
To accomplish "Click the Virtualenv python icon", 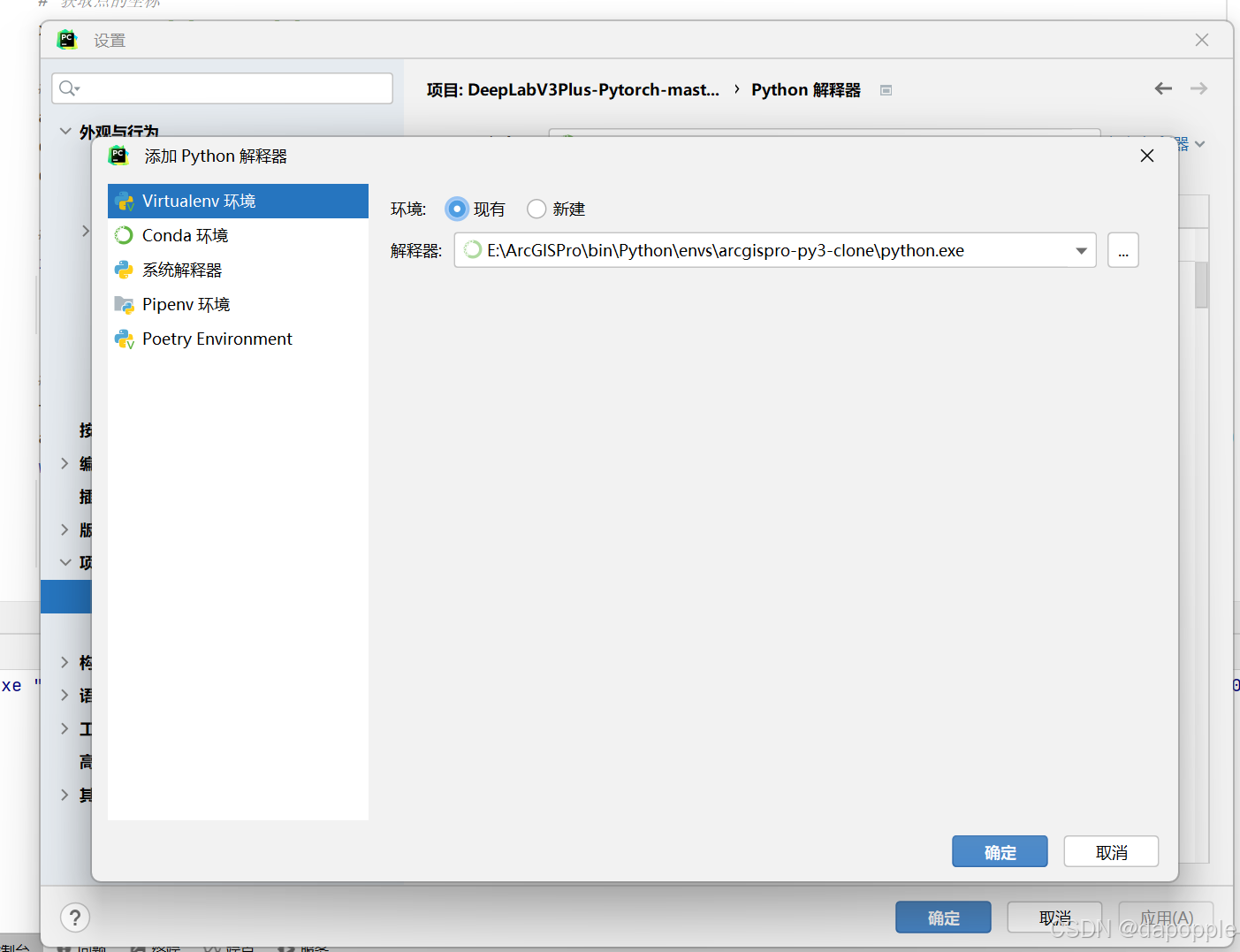I will (125, 202).
